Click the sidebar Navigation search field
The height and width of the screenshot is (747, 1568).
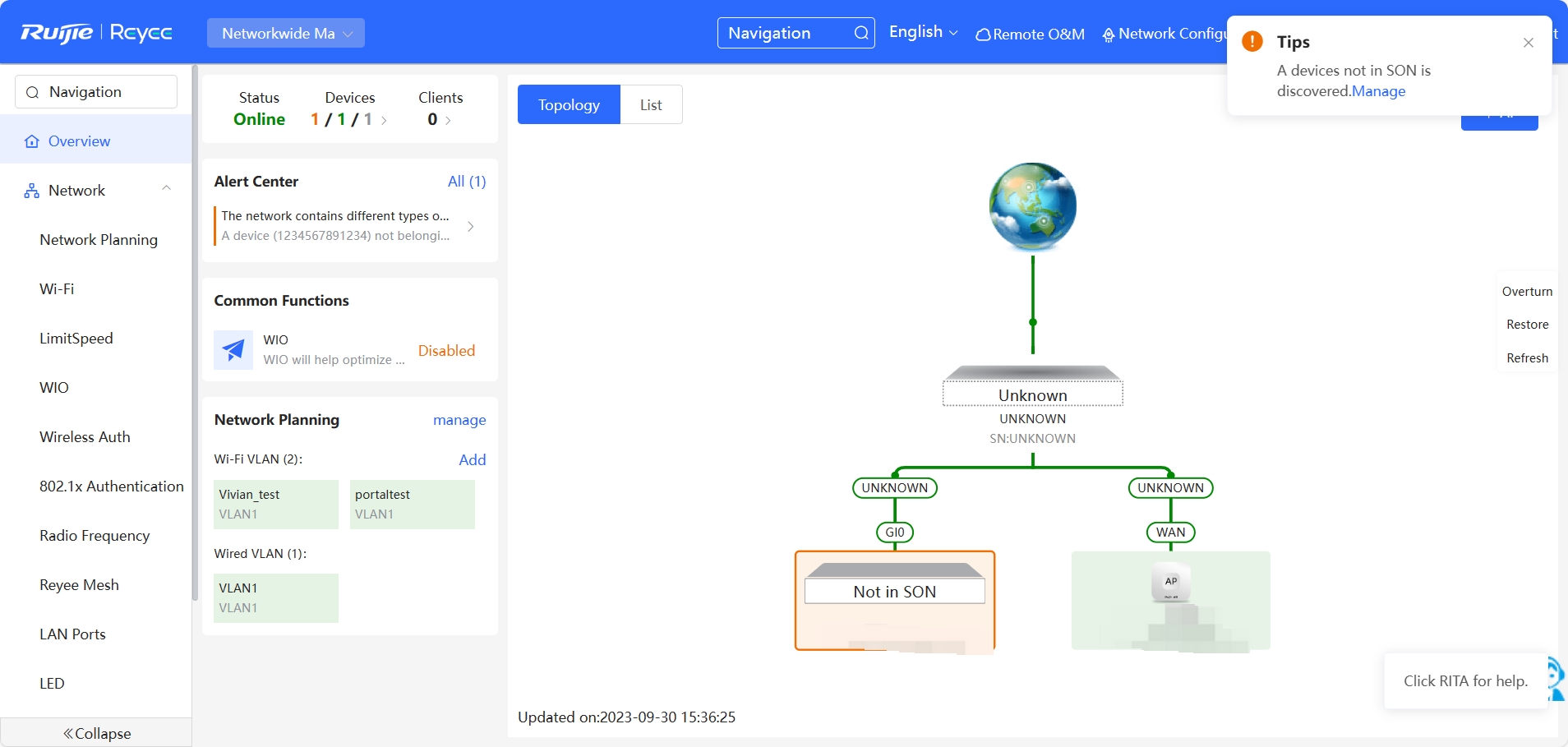[x=96, y=92]
